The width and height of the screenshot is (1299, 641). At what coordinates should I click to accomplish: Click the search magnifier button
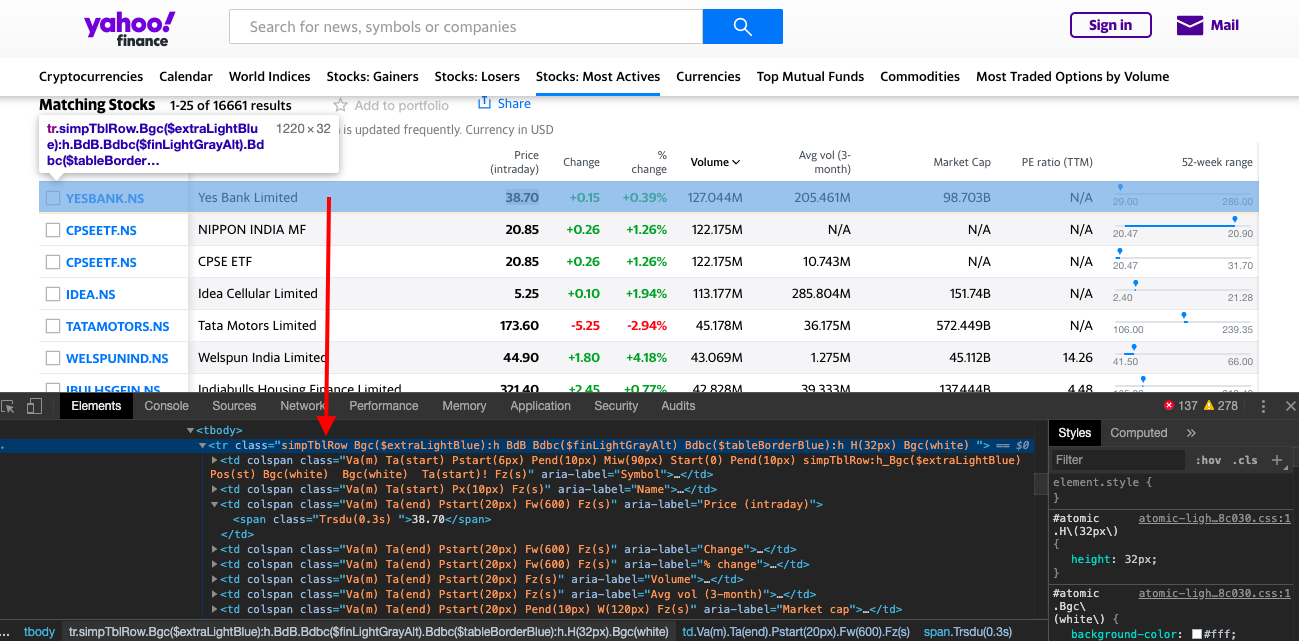[742, 26]
